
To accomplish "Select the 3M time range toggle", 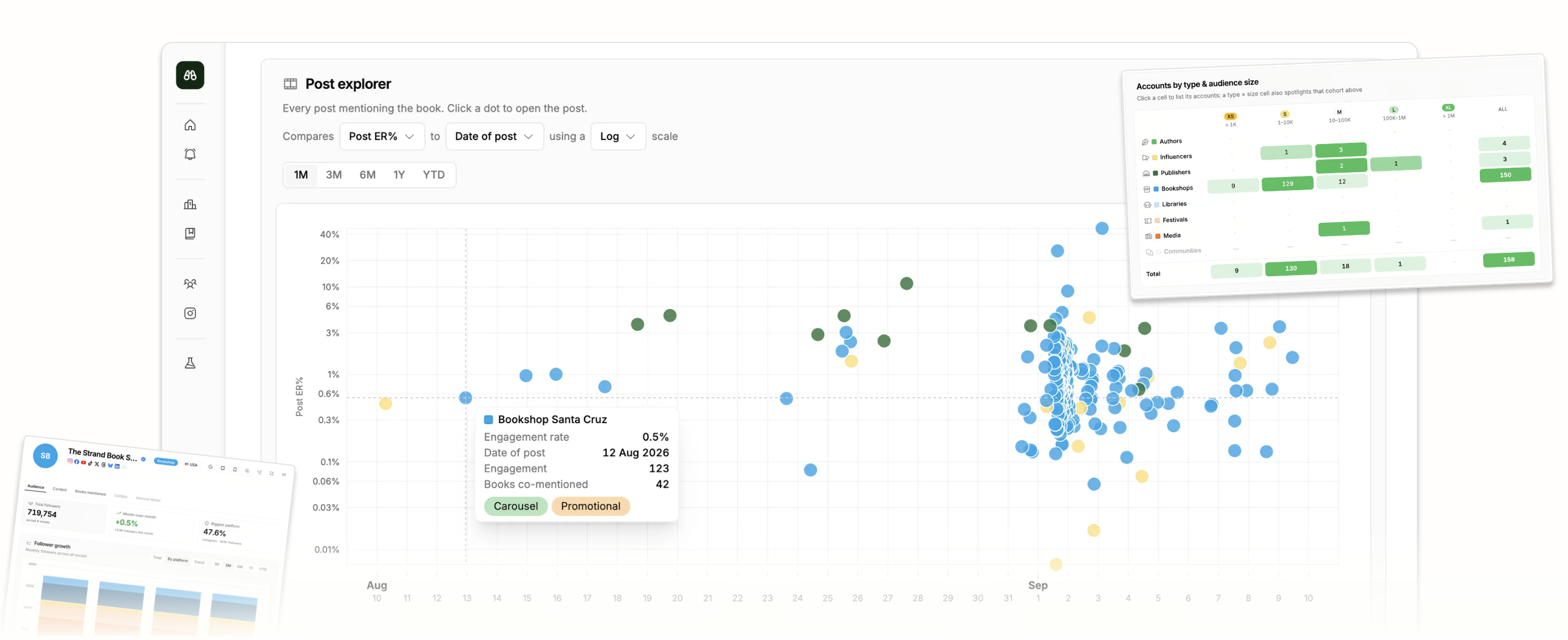I will (334, 175).
